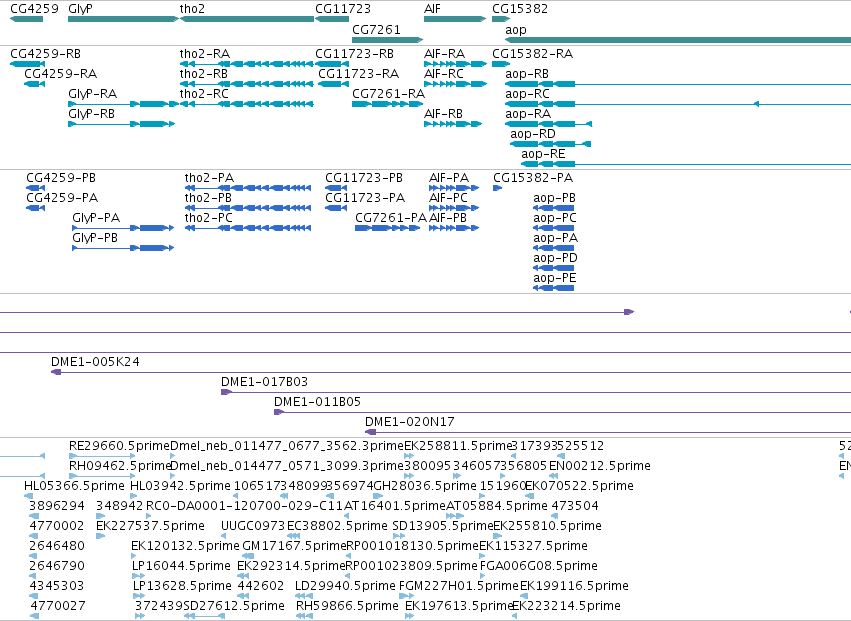
Task: Select BAC clone DME1-005K24 label
Action: (x=95, y=362)
